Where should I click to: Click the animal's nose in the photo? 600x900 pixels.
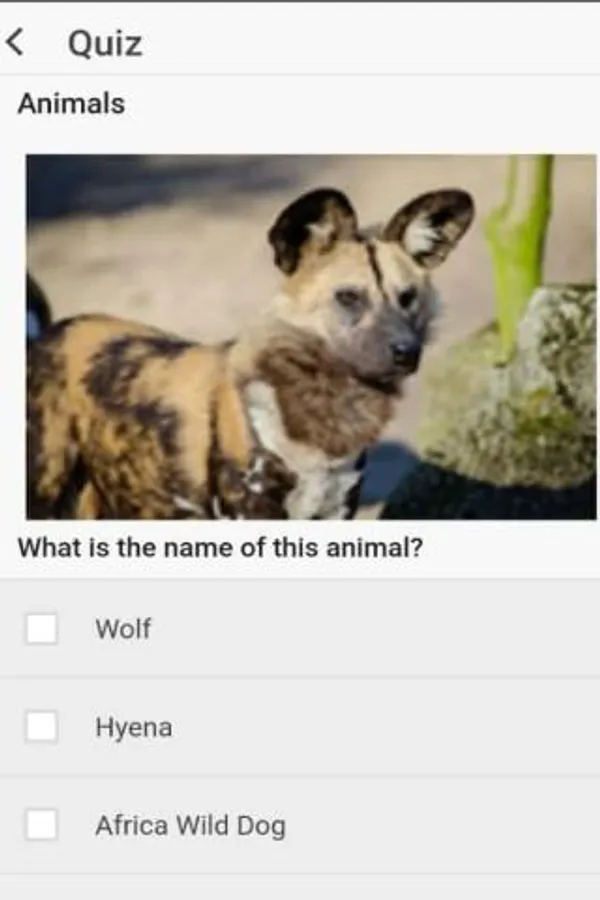(x=405, y=350)
